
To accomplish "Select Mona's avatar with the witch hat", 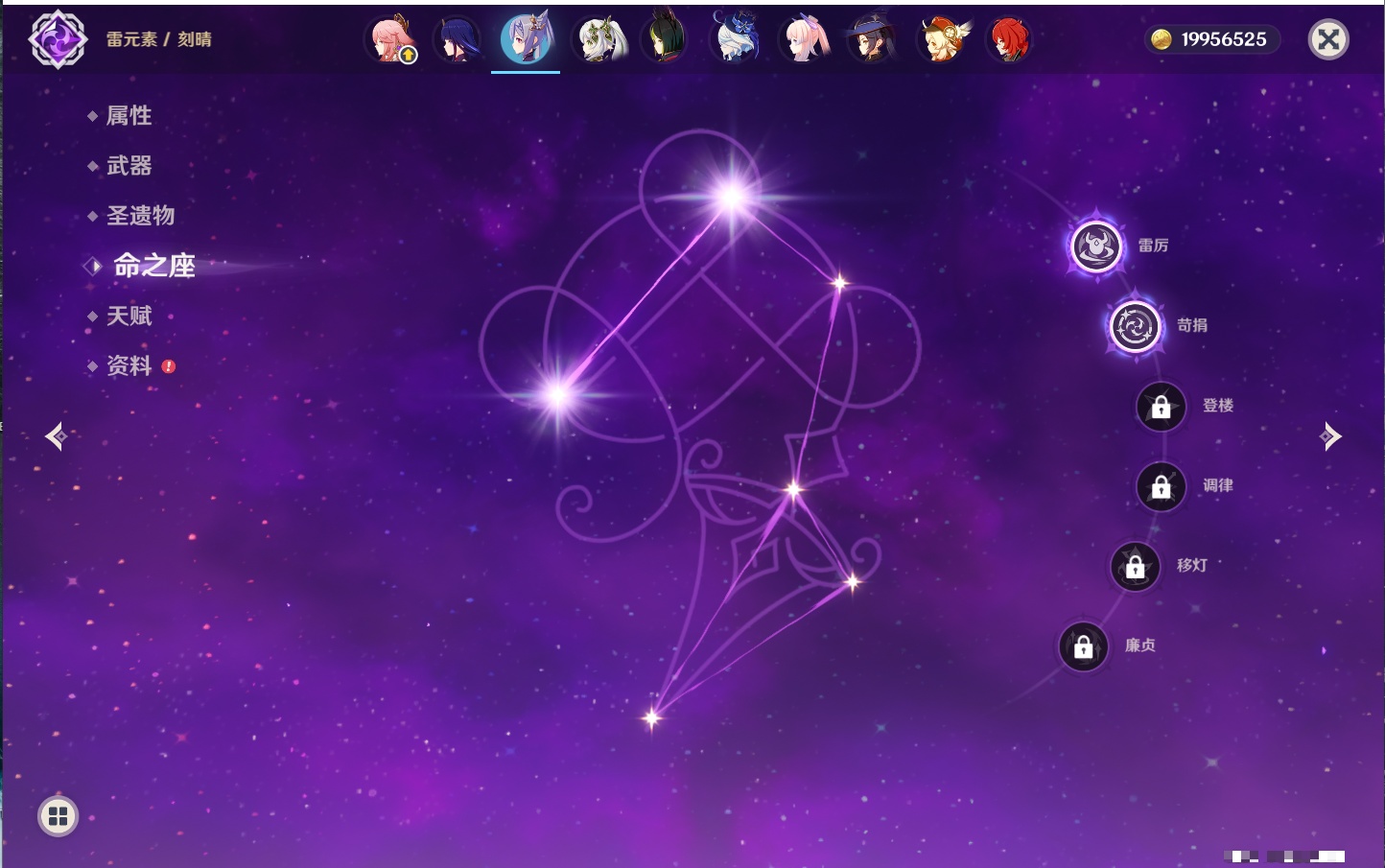I will point(871,39).
